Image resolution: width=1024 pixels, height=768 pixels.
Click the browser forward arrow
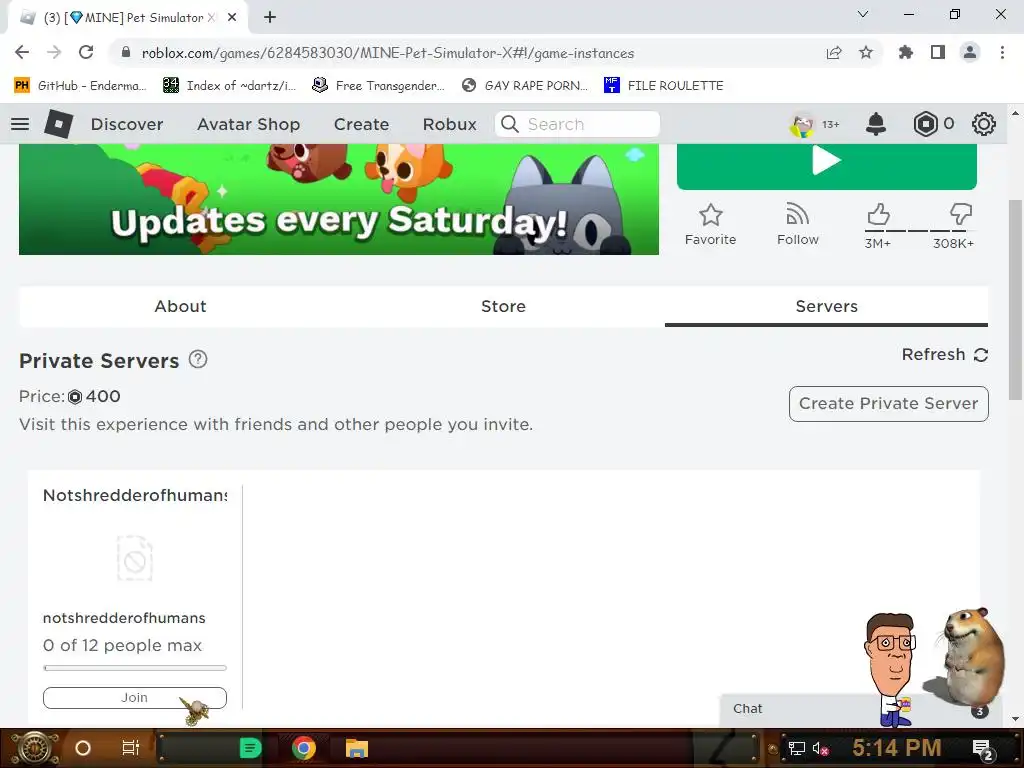pos(54,52)
